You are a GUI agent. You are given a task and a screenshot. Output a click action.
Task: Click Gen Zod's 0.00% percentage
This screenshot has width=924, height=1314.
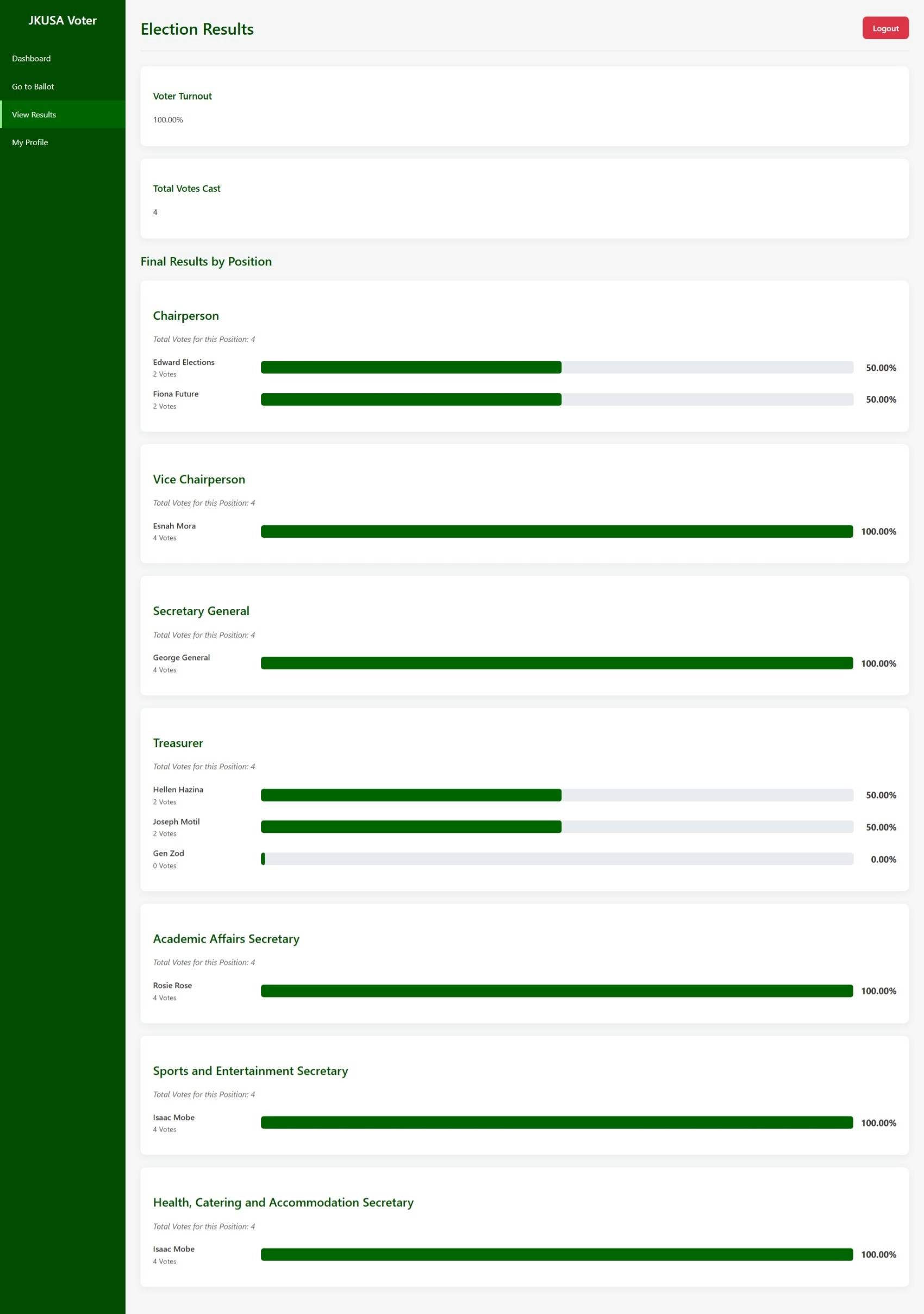pyautogui.click(x=883, y=860)
